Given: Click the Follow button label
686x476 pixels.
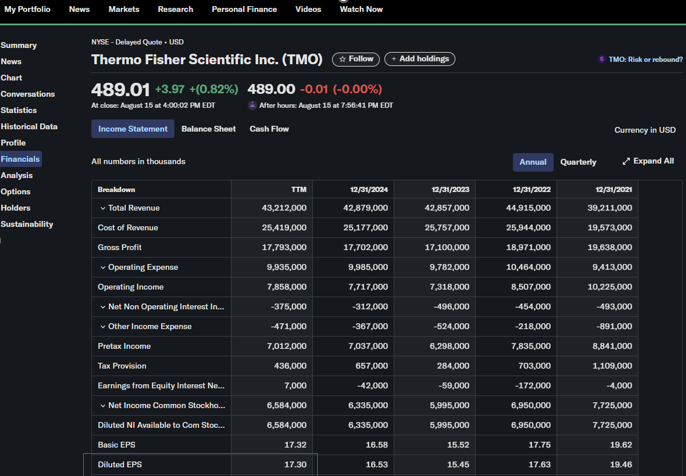Looking at the screenshot, I should (x=361, y=59).
